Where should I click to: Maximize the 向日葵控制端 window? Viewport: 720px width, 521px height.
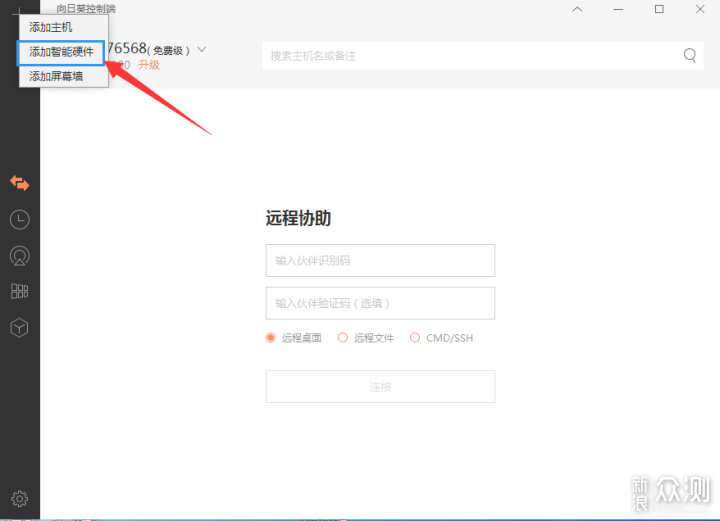pyautogui.click(x=659, y=9)
